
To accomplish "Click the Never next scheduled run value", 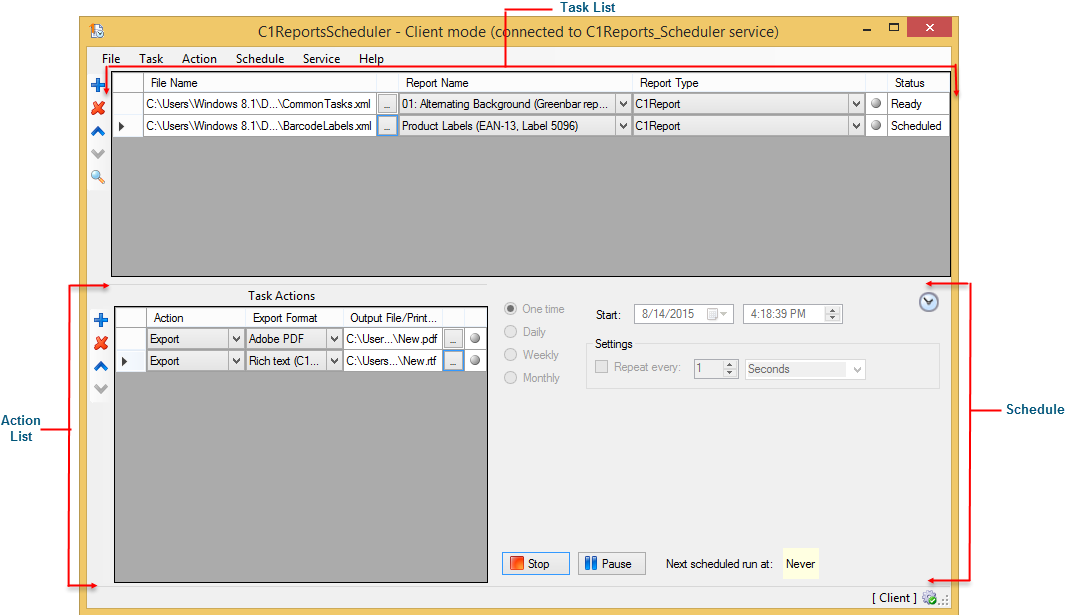I will pos(800,563).
